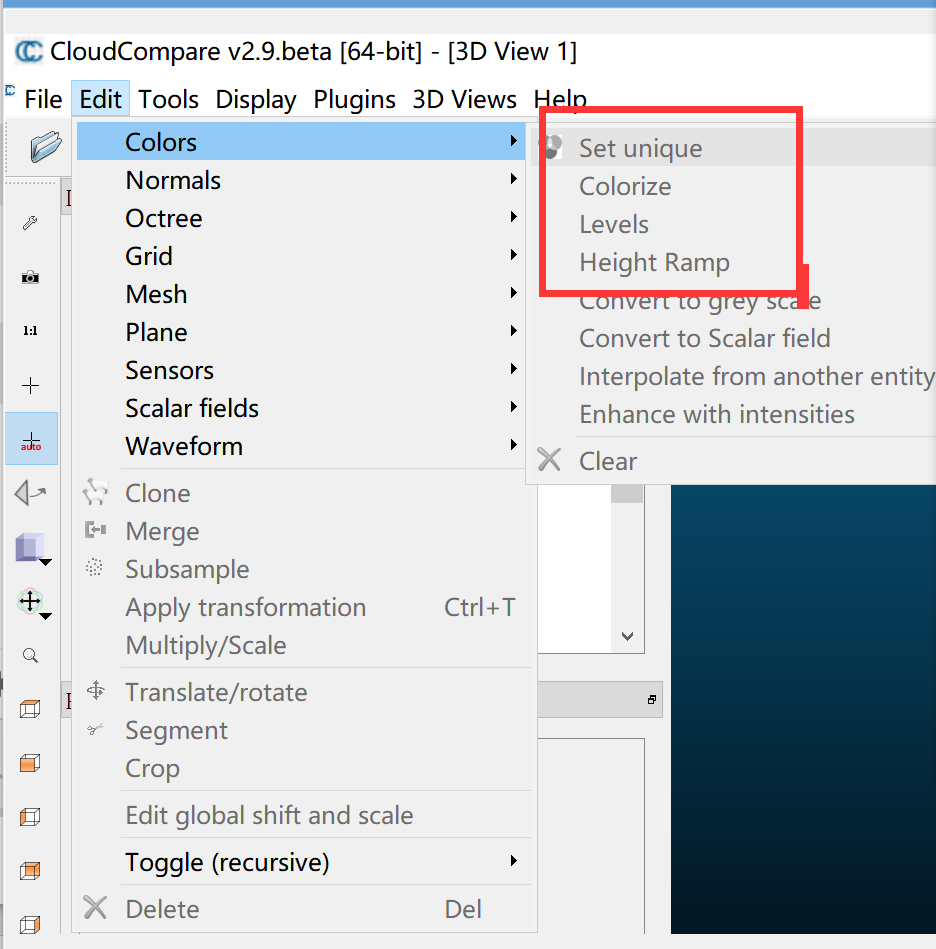
Task: Select the camera screenshot tool
Action: tap(30, 277)
